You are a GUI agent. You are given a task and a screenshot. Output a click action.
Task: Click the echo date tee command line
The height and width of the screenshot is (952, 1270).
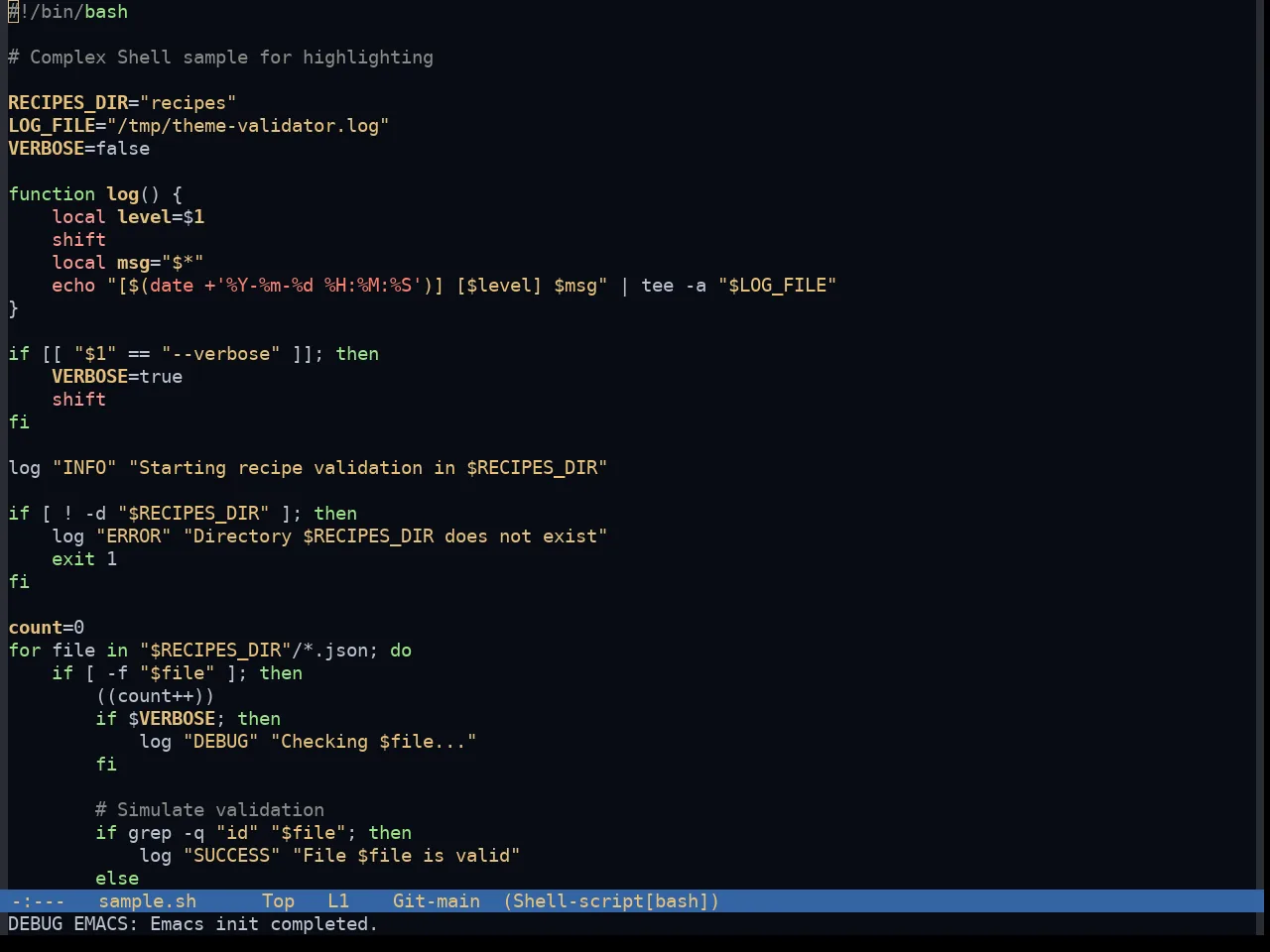pyautogui.click(x=444, y=286)
